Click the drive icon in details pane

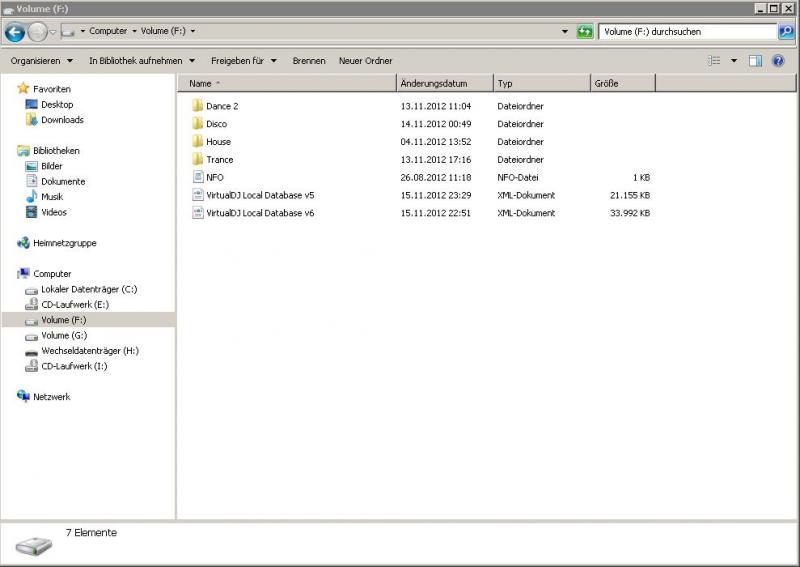34,545
